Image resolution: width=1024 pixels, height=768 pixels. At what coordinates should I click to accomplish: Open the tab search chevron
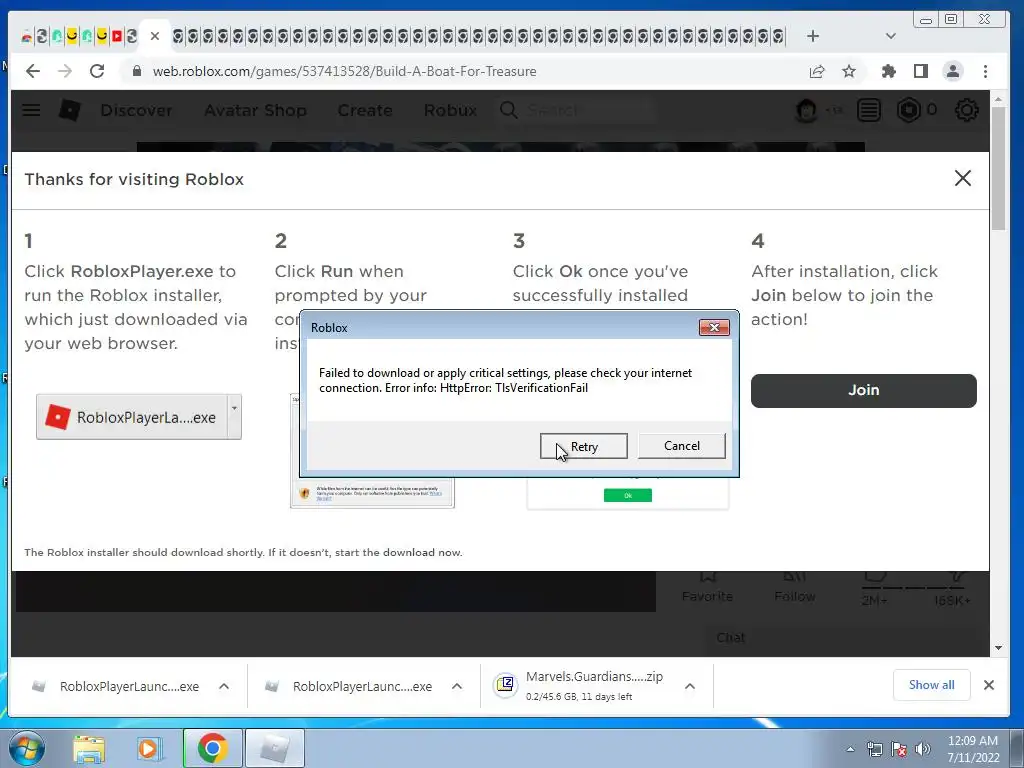890,36
